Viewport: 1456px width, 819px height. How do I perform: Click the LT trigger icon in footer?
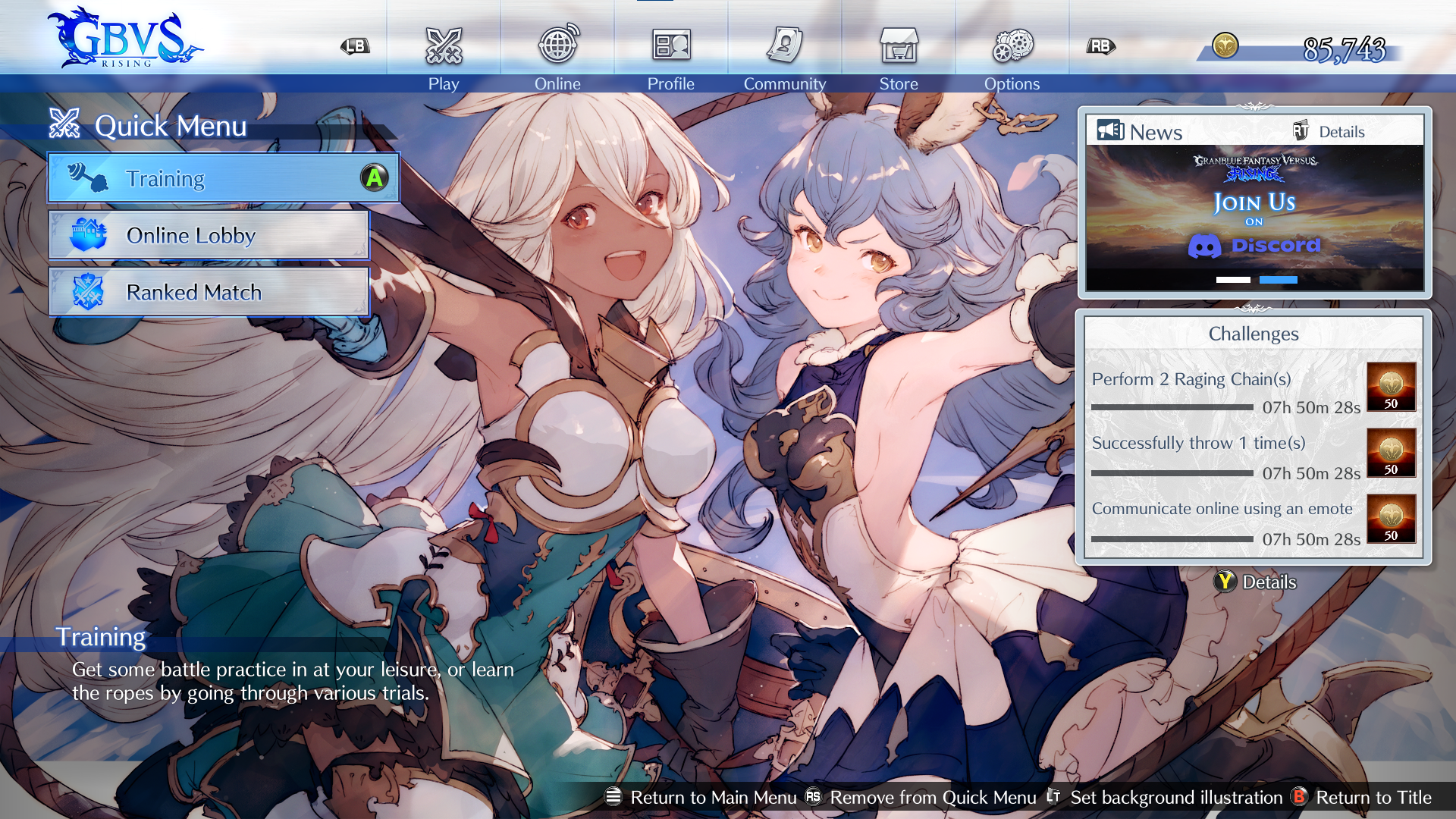pos(1053,797)
